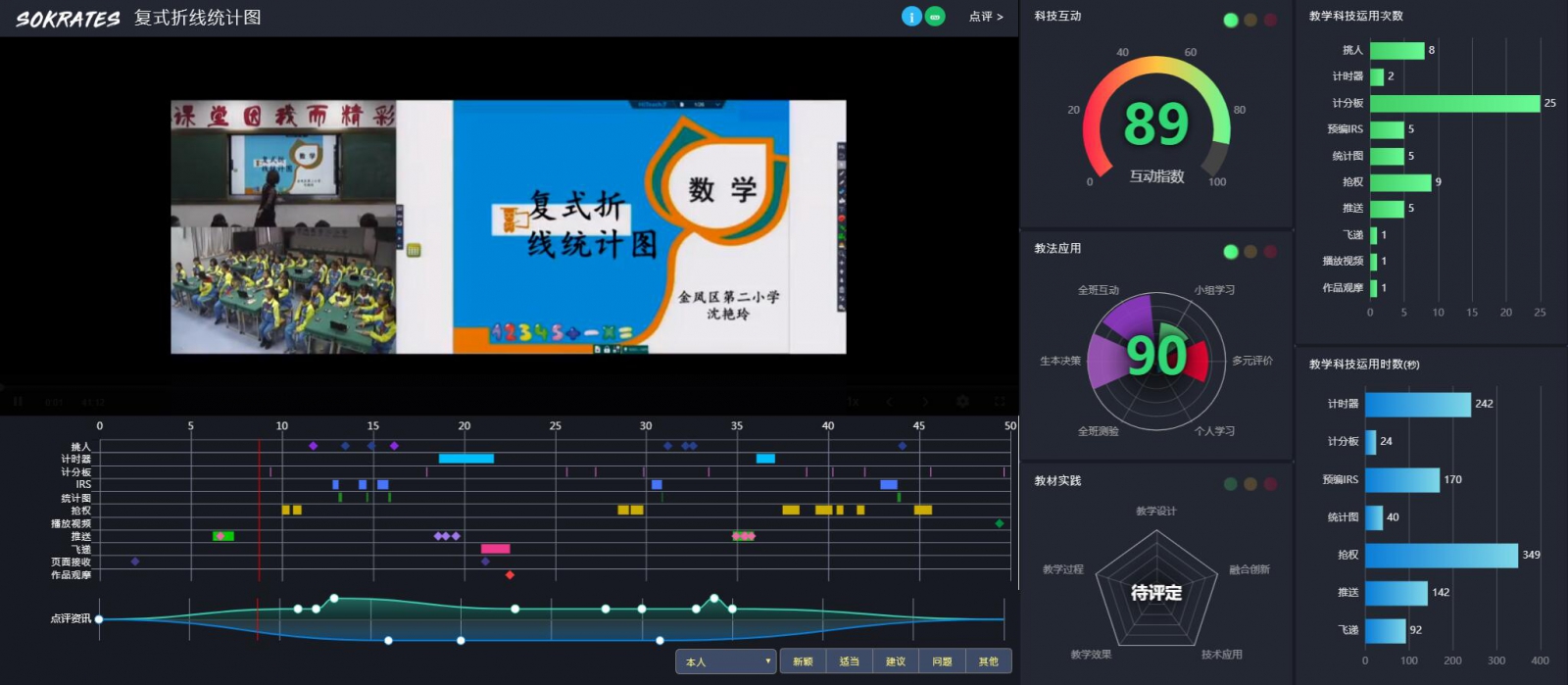
Task: Click the SOKRATES logo
Action: point(68,18)
